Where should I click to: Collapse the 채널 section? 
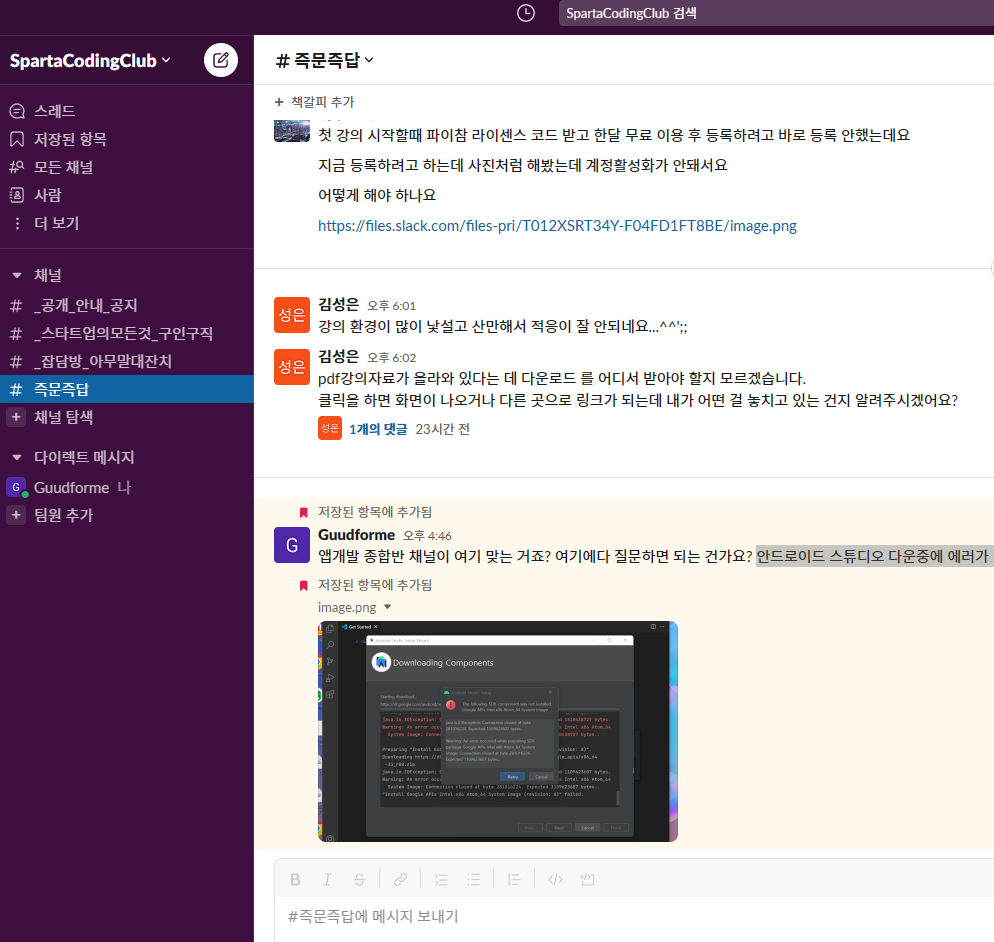[16, 275]
